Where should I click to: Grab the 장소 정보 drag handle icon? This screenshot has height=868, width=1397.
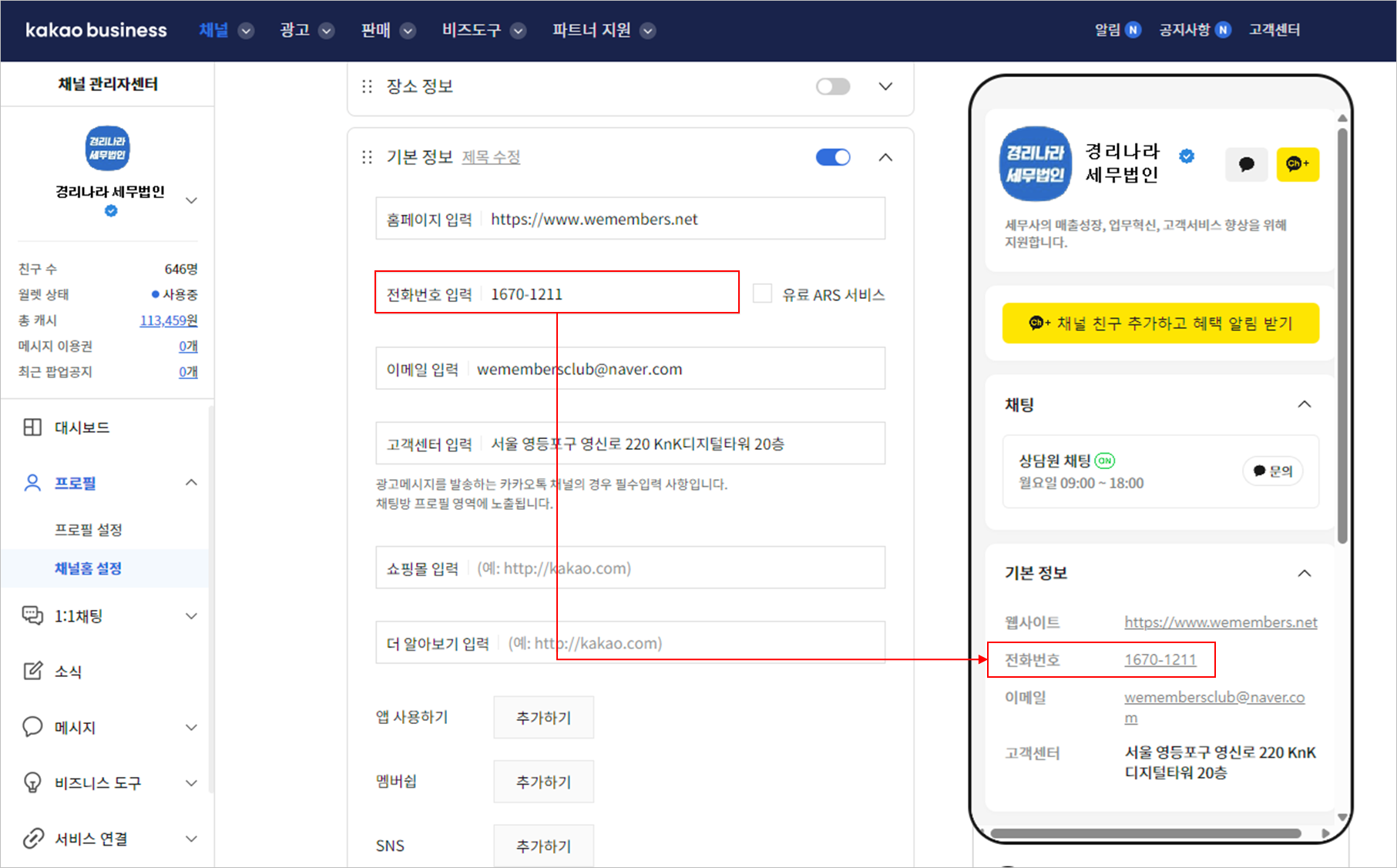pyautogui.click(x=367, y=86)
